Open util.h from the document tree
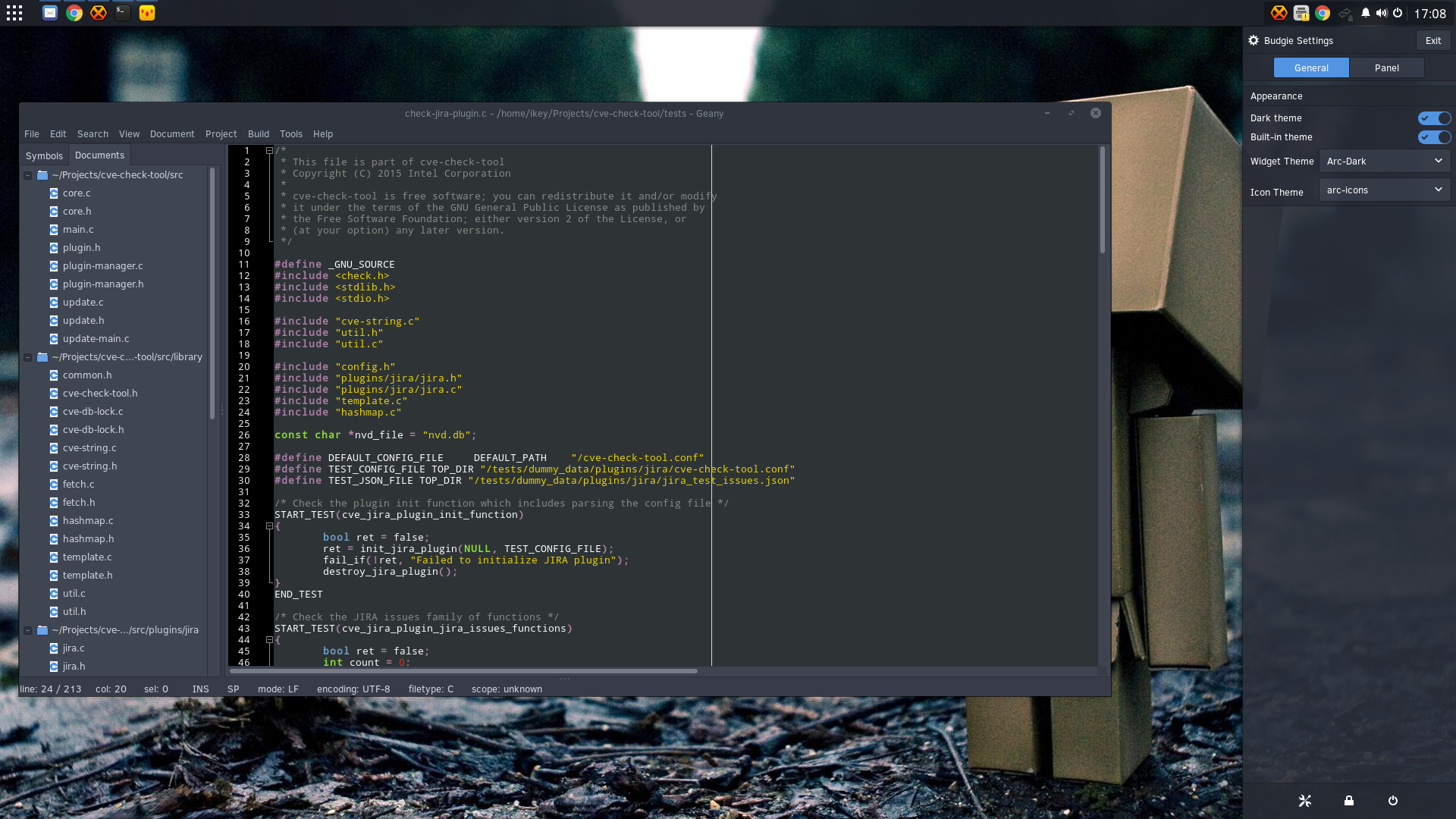 tap(74, 612)
